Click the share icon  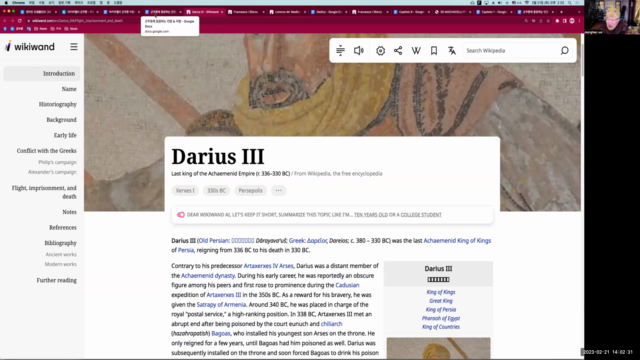tap(398, 51)
